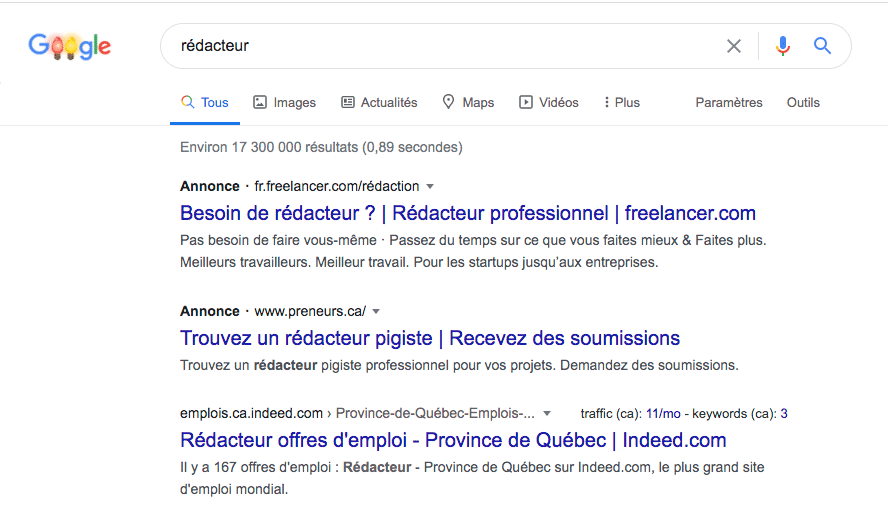Screen dimensions: 888x519
Task: Go to the Maps tab
Action: point(468,103)
